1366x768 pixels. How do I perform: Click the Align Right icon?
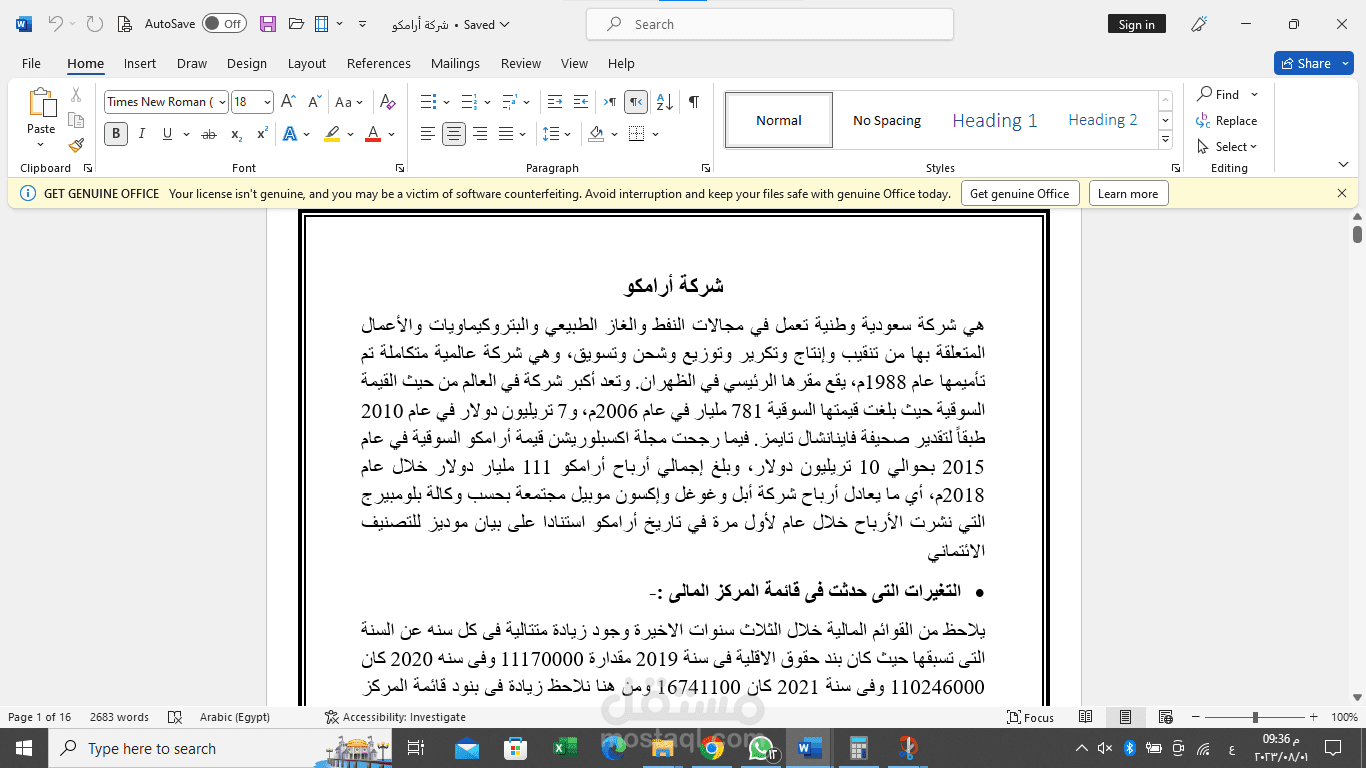coord(480,134)
